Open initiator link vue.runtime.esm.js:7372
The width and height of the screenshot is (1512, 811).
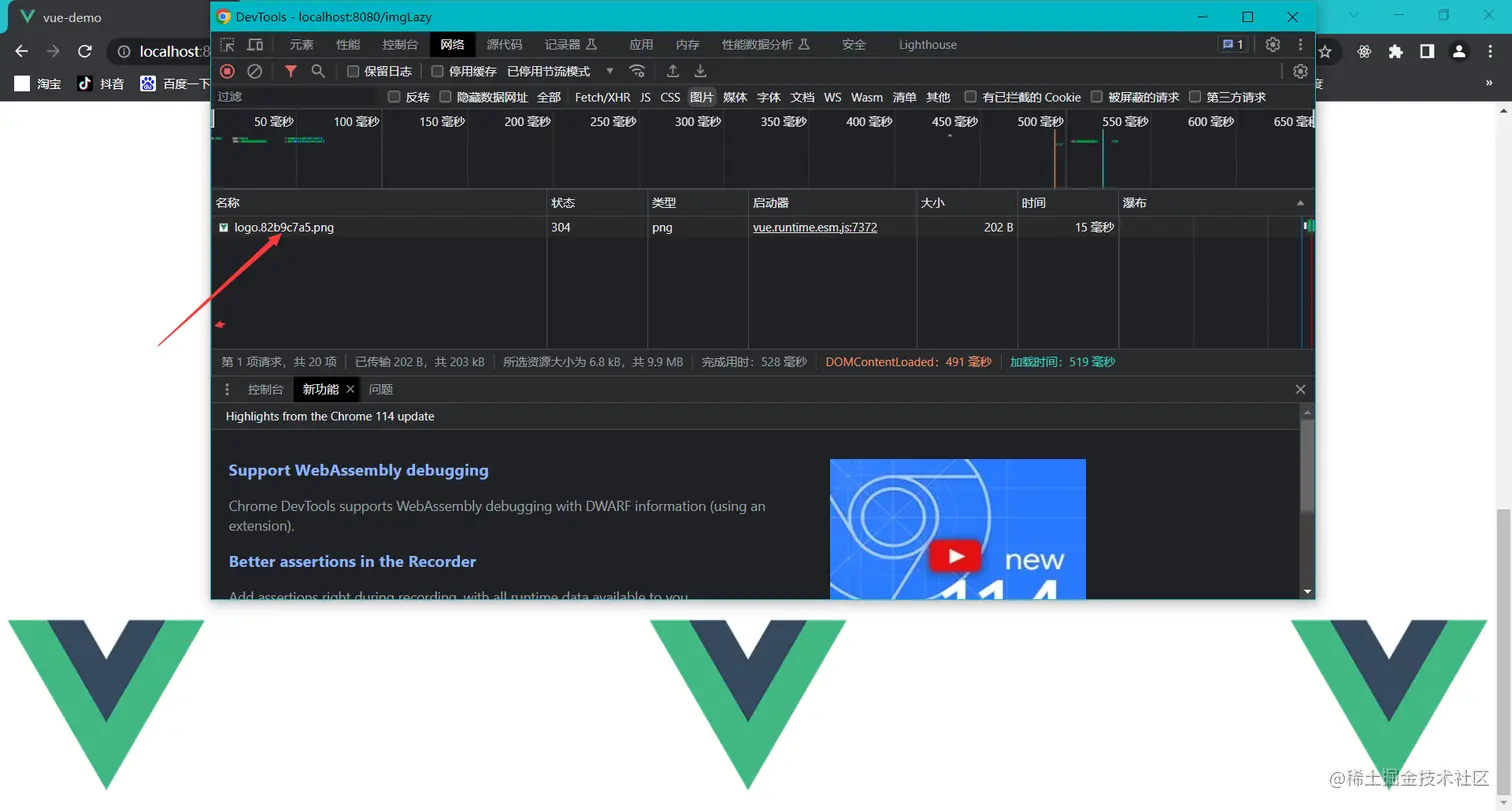click(x=815, y=227)
